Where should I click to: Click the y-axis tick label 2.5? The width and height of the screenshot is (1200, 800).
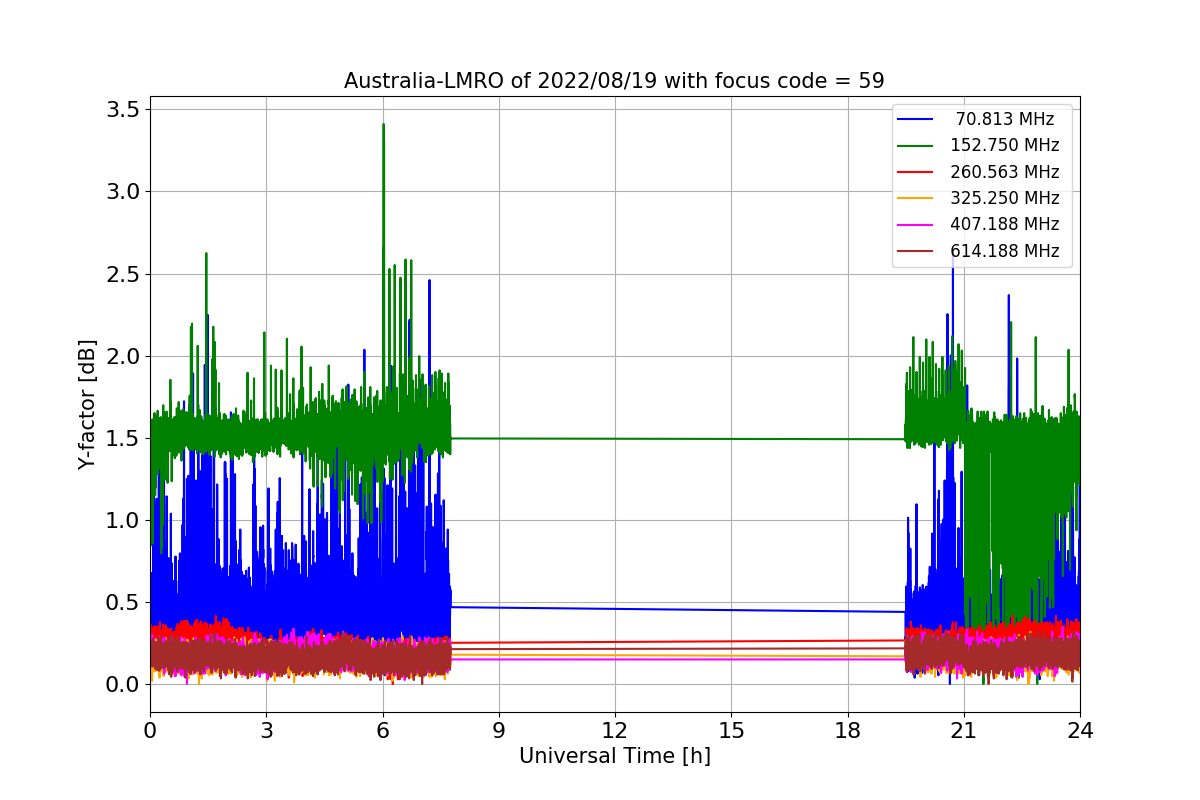[124, 273]
